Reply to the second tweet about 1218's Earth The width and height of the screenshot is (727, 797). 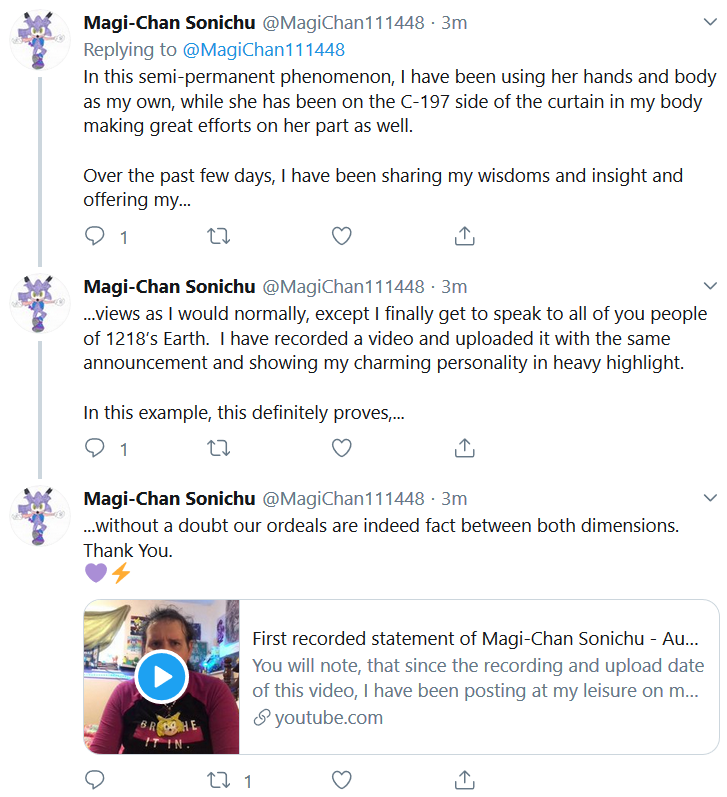(x=95, y=448)
